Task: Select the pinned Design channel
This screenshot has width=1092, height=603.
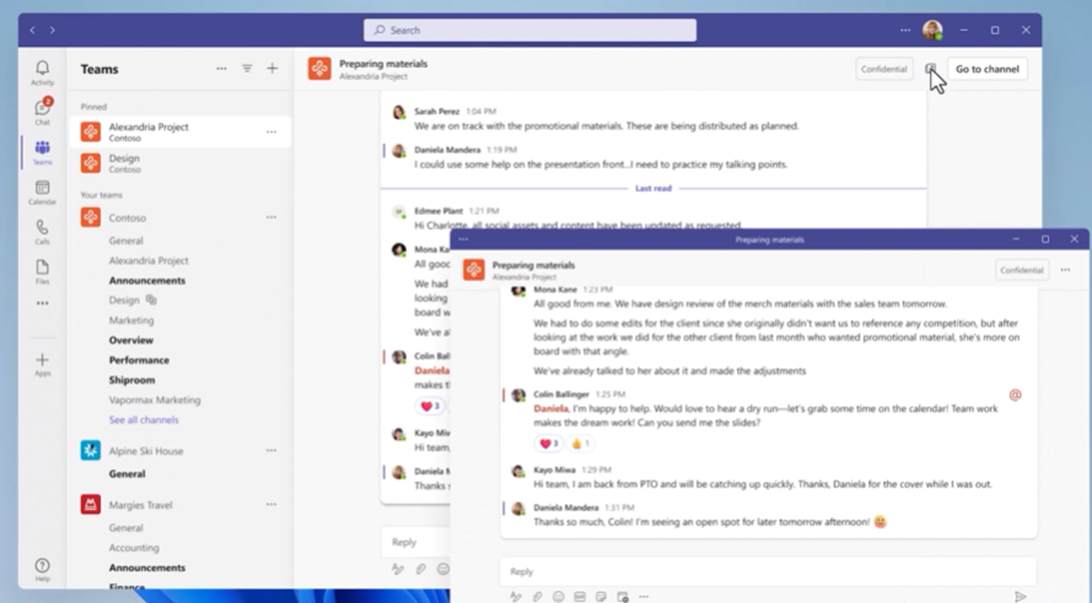Action: (124, 163)
